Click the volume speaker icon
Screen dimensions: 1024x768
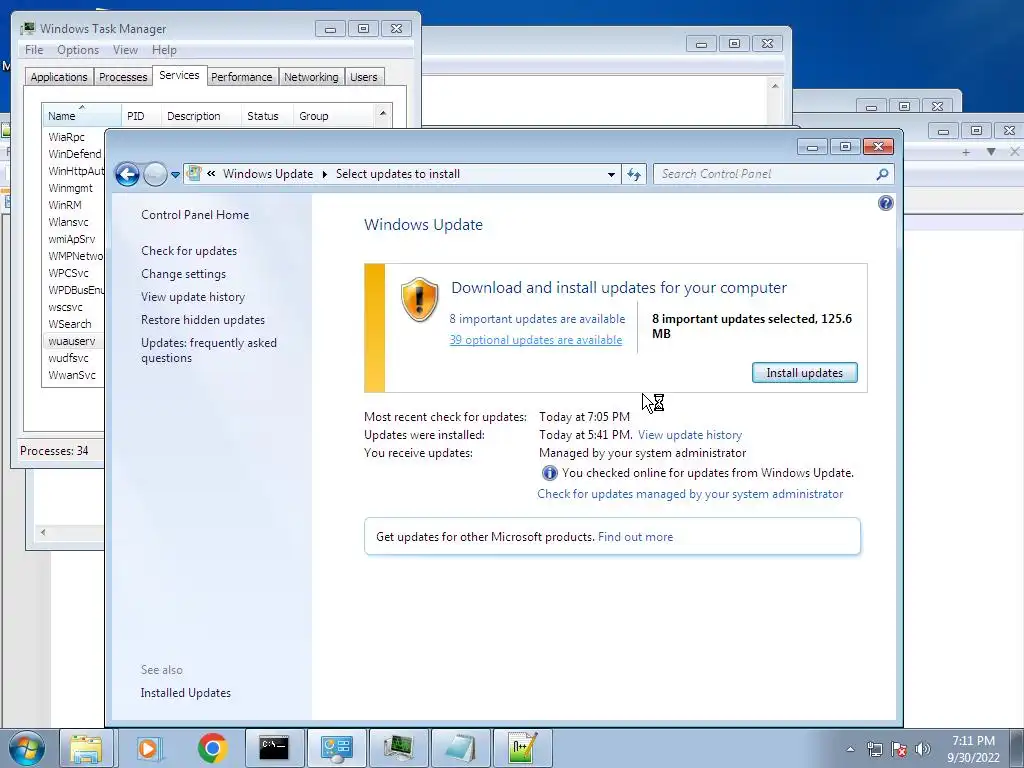click(x=923, y=749)
